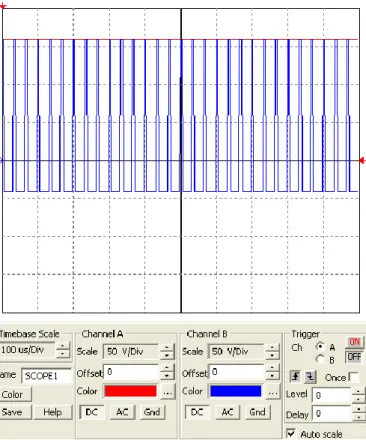Click the Save button
This screenshot has height=440, width=366.
pyautogui.click(x=13, y=412)
